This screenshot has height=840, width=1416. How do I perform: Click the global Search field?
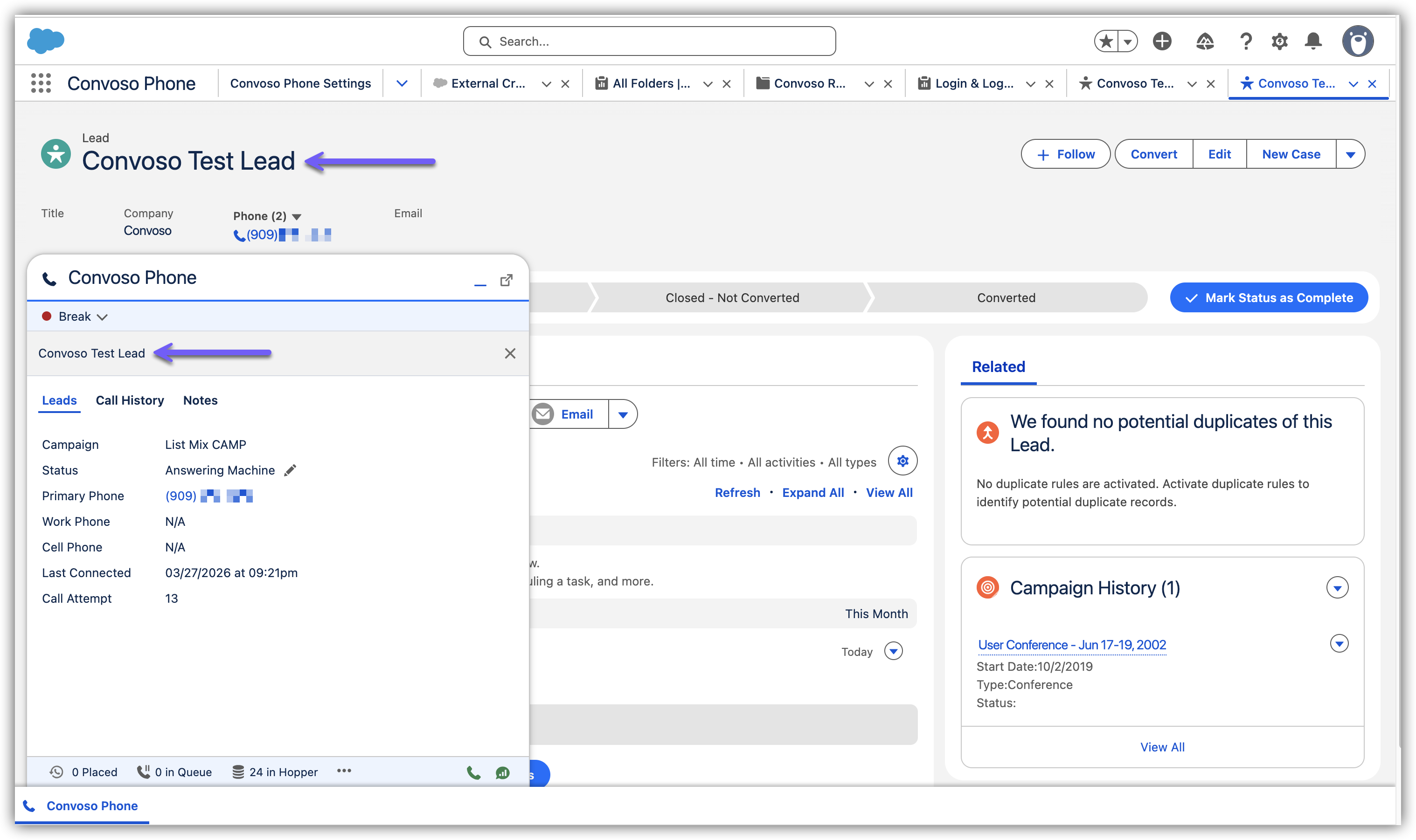click(x=649, y=41)
